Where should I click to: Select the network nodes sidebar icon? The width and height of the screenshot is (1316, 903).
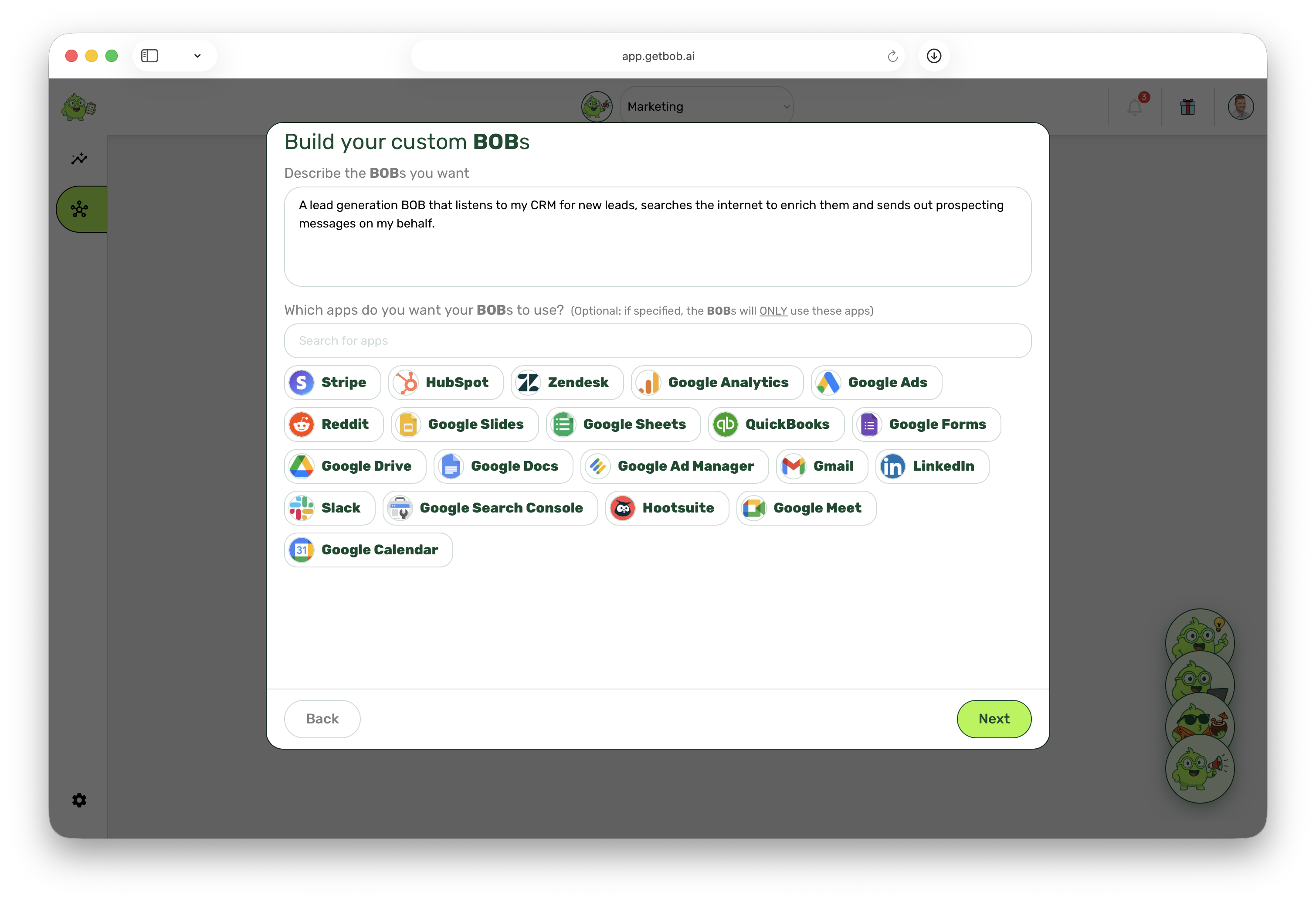pyautogui.click(x=79, y=209)
